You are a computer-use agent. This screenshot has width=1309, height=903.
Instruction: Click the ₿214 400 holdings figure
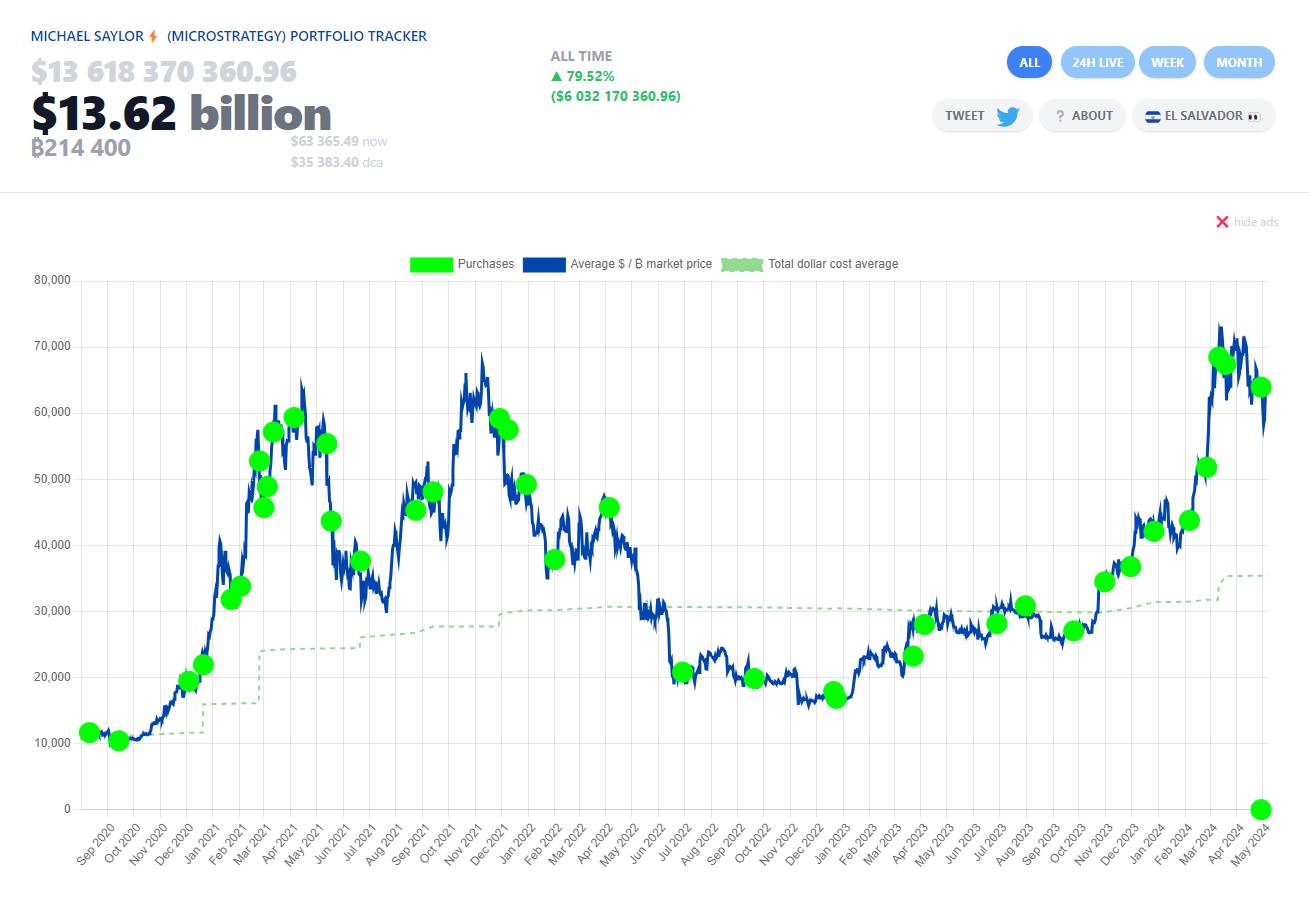pyautogui.click(x=81, y=149)
